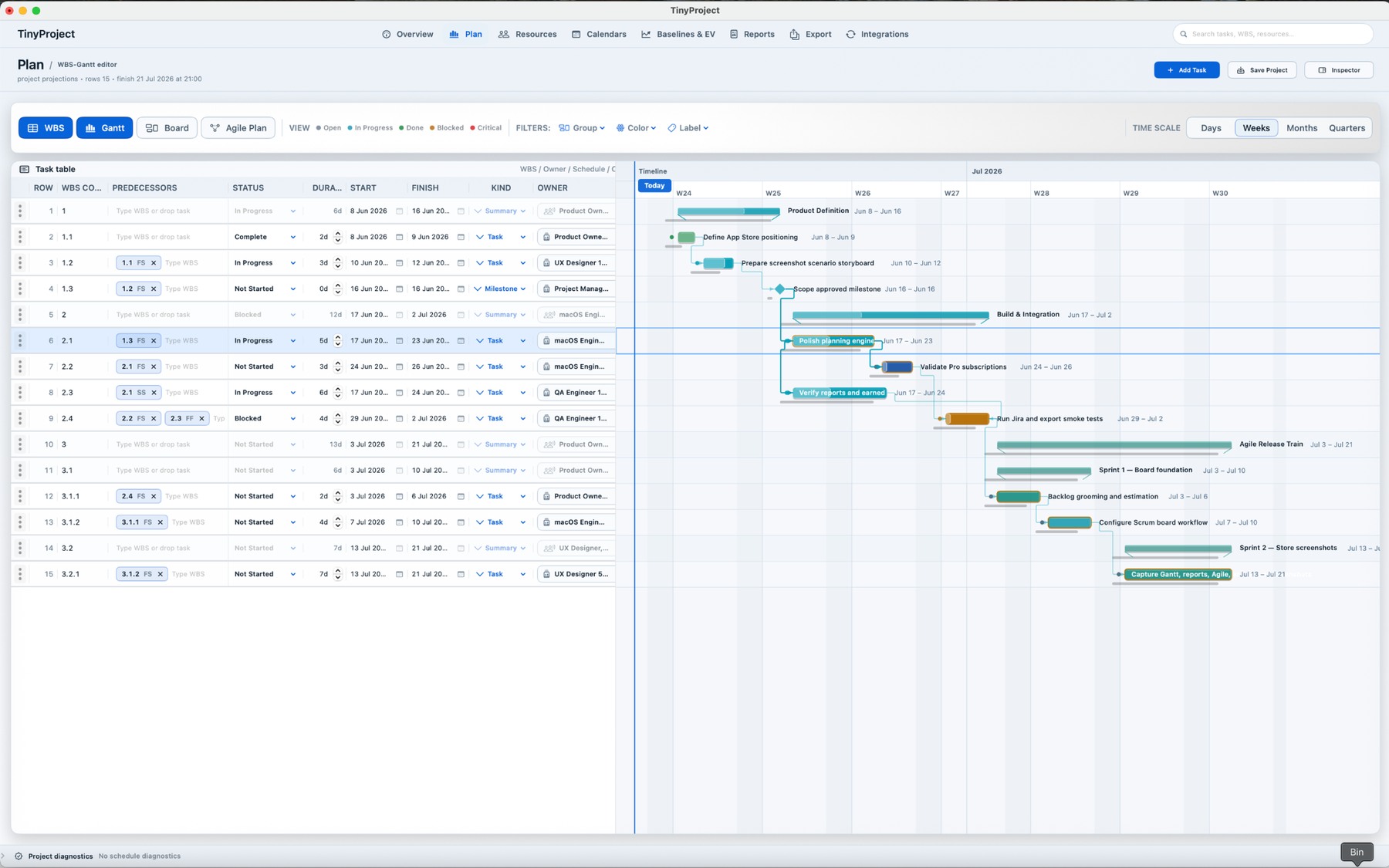This screenshot has height=868, width=1389.
Task: Click the orange Run Jira smoke tests bar
Action: 967,419
